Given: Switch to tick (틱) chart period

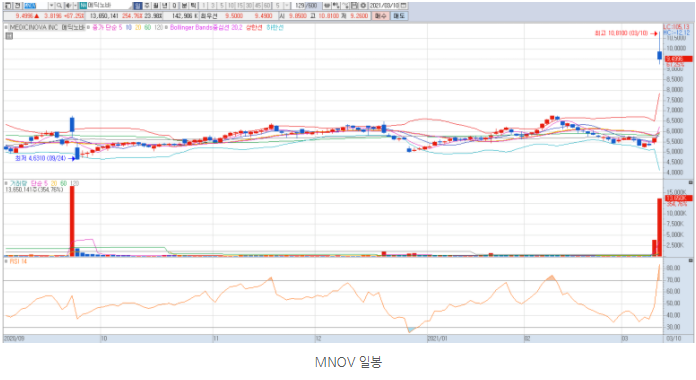Looking at the screenshot, I should point(194,5).
